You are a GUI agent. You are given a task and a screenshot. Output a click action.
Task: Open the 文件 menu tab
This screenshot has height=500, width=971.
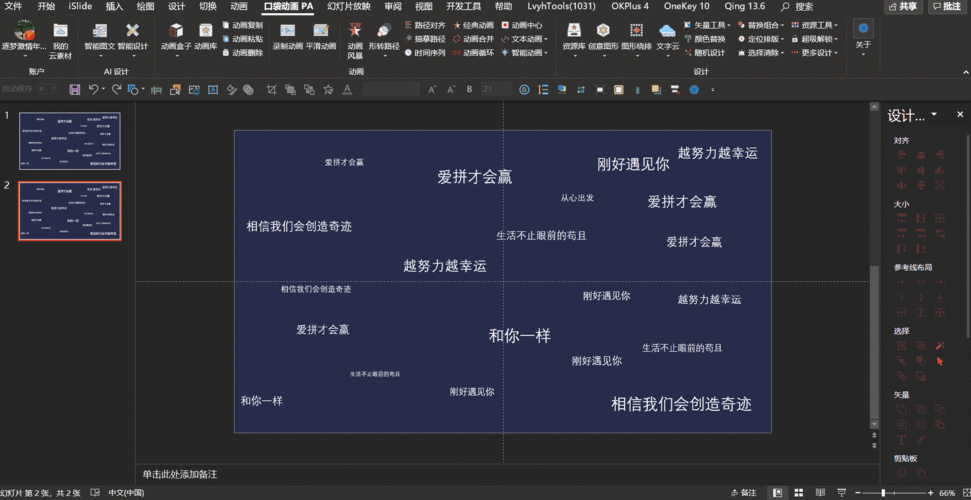(x=13, y=6)
